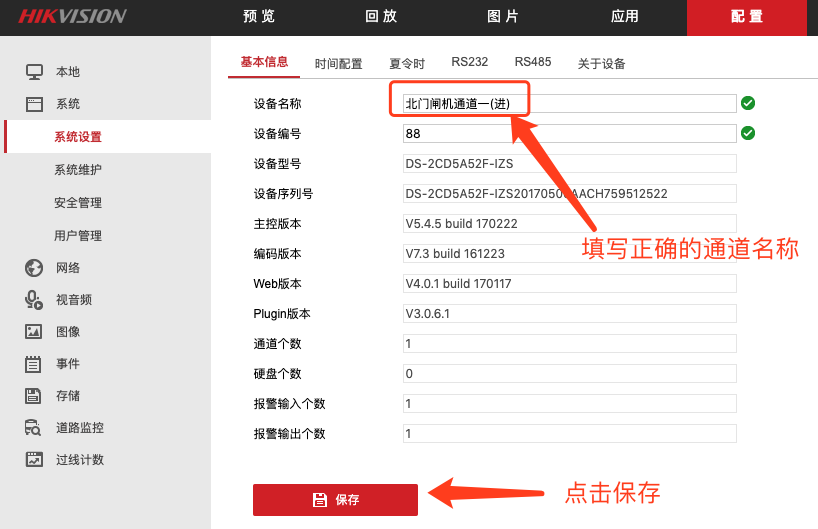The width and height of the screenshot is (818, 529).
Task: Click the system icon beside 系统
Action: (x=34, y=104)
